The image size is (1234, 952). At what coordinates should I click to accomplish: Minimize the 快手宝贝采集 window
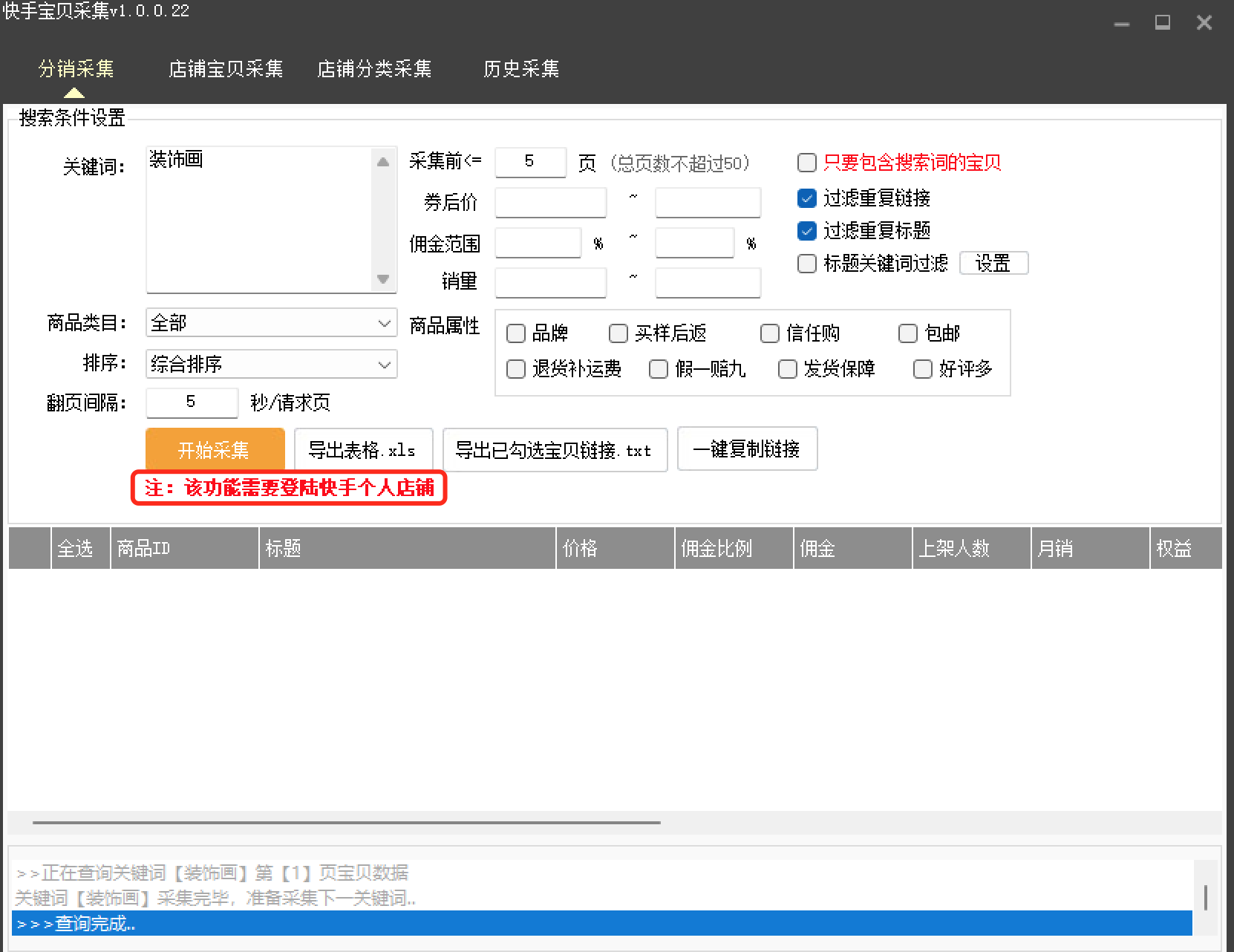click(x=1122, y=24)
